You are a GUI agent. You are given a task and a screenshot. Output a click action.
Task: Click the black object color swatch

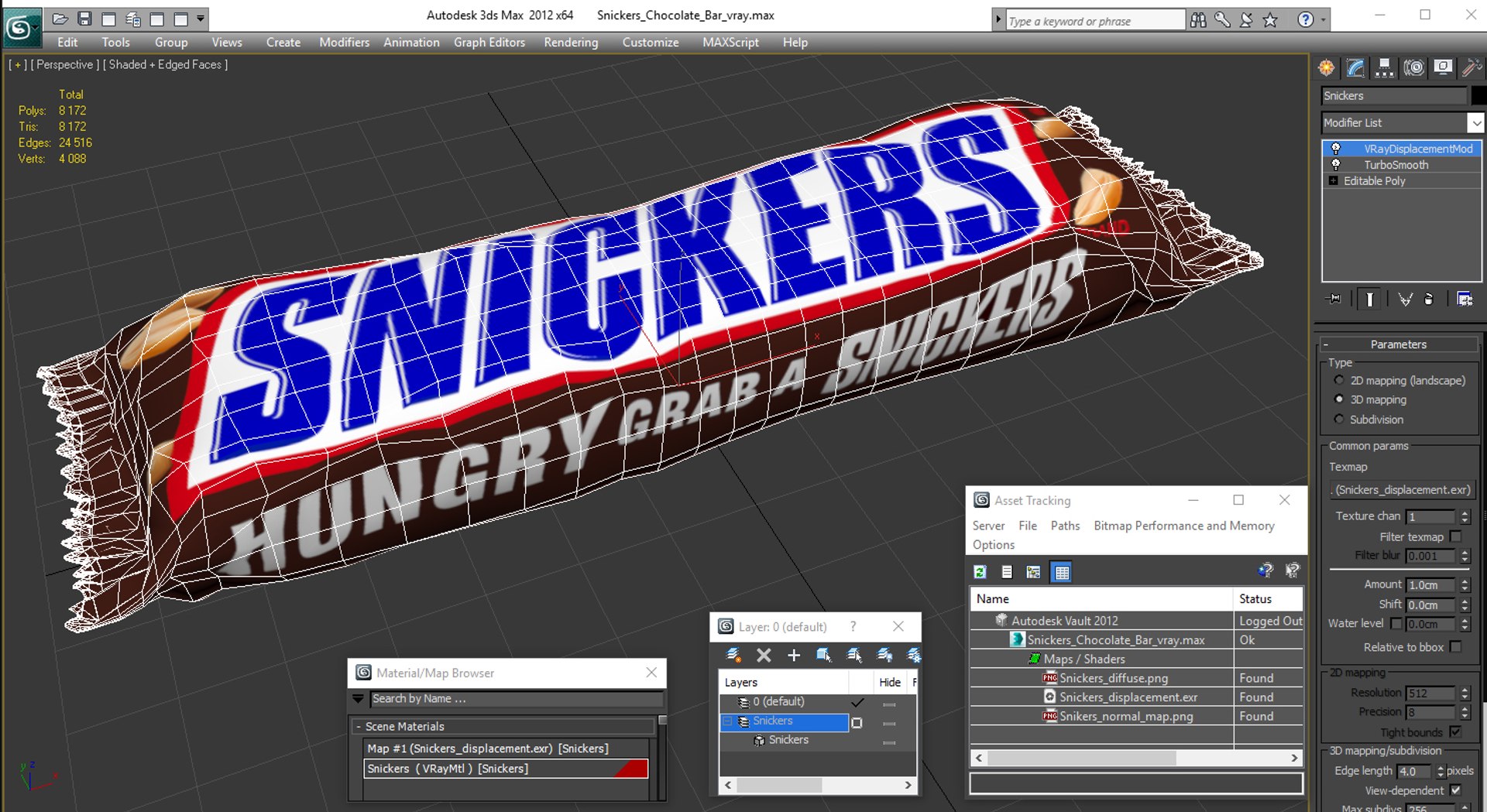(x=1478, y=96)
